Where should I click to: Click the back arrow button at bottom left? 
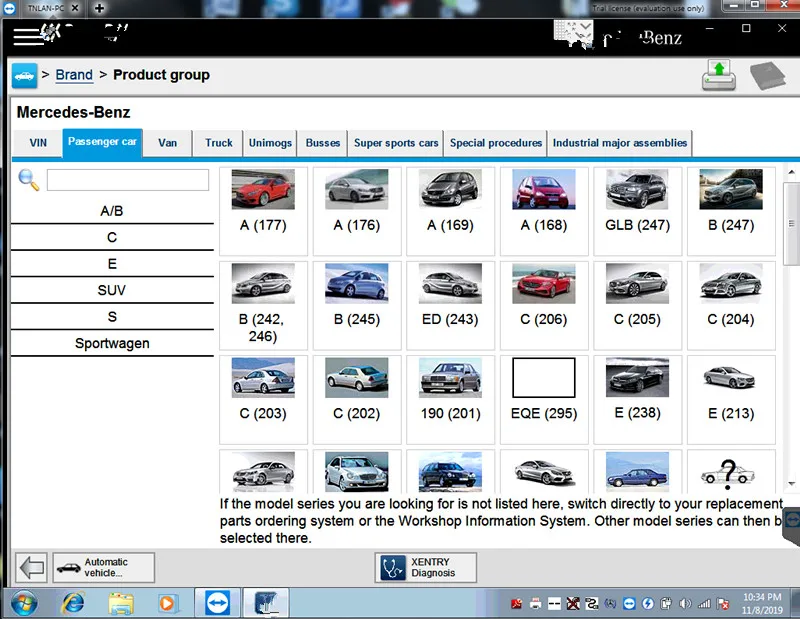pos(32,568)
